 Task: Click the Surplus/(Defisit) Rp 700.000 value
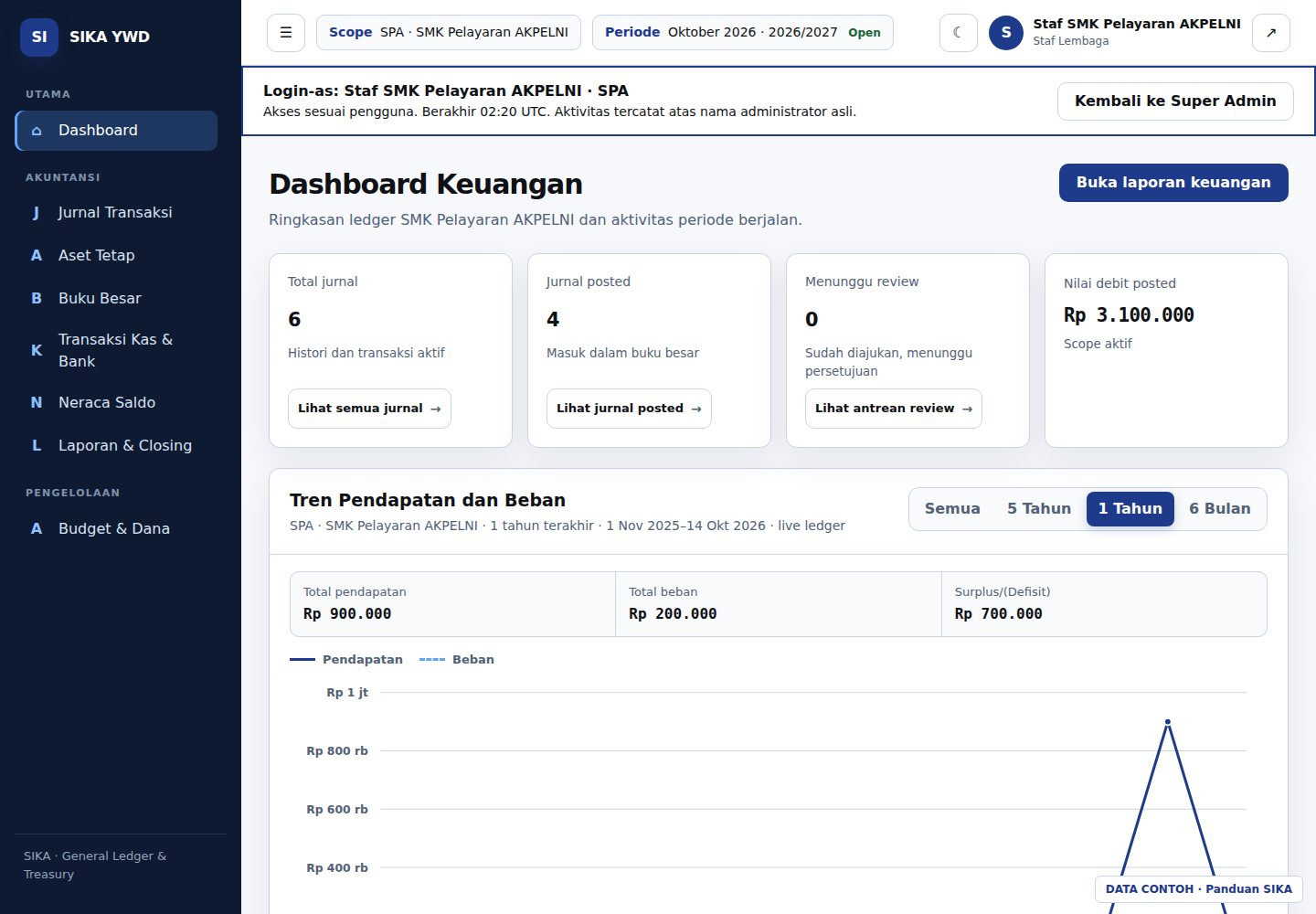(x=998, y=614)
